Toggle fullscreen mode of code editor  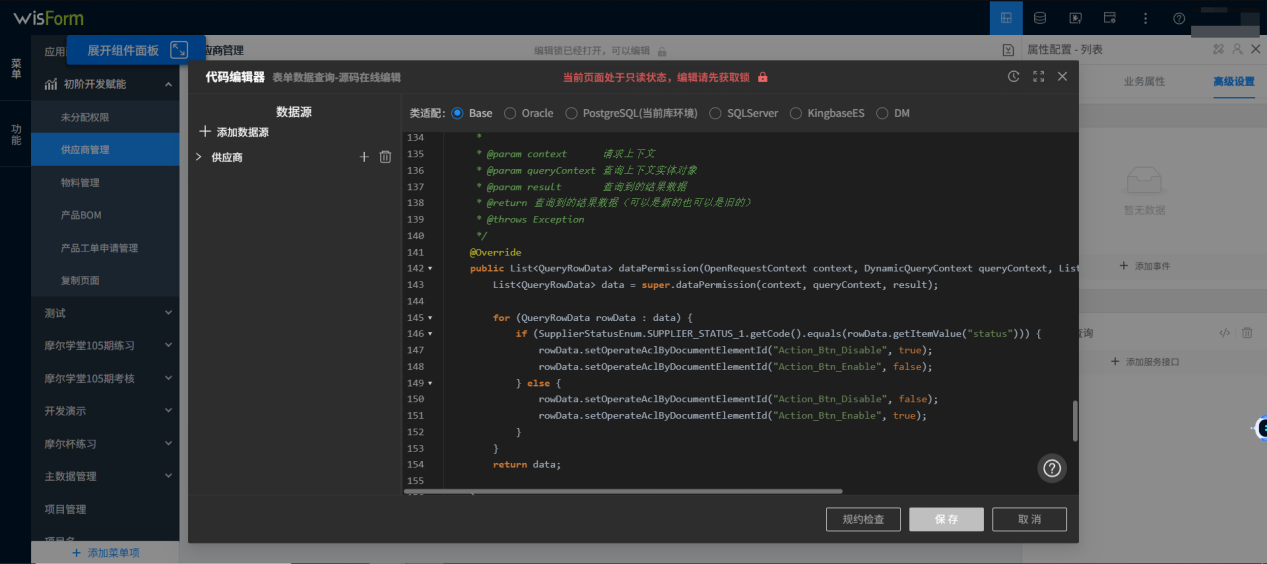point(1038,77)
